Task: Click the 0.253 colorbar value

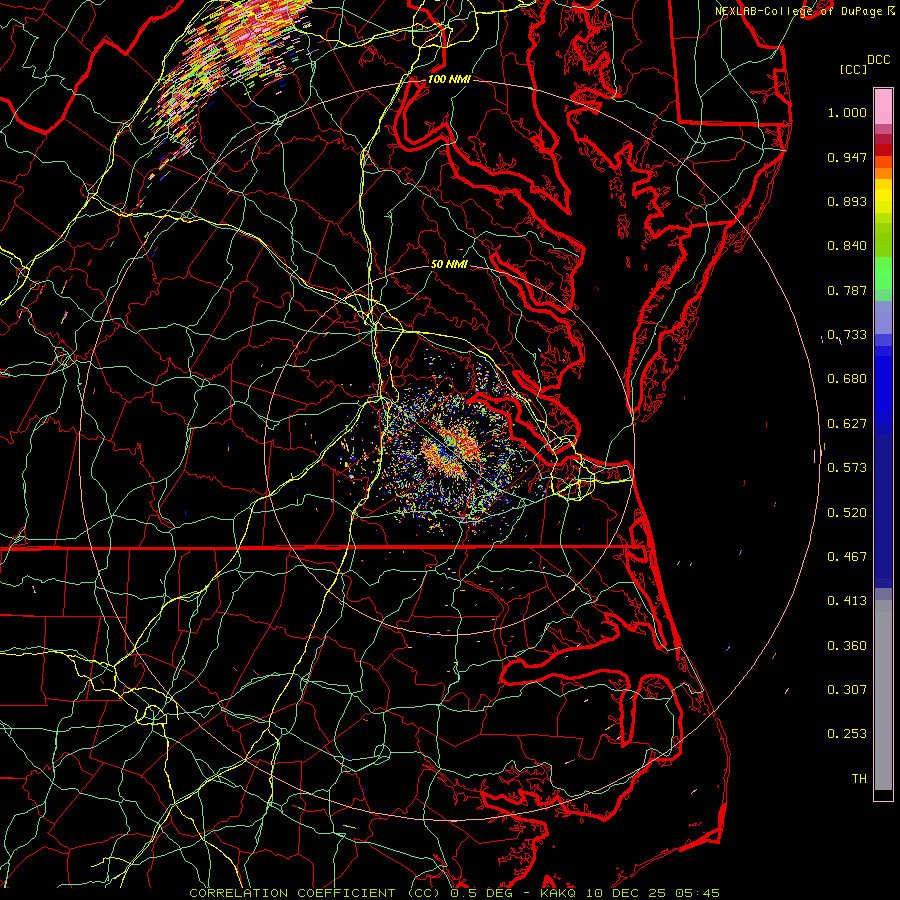Action: pyautogui.click(x=847, y=734)
